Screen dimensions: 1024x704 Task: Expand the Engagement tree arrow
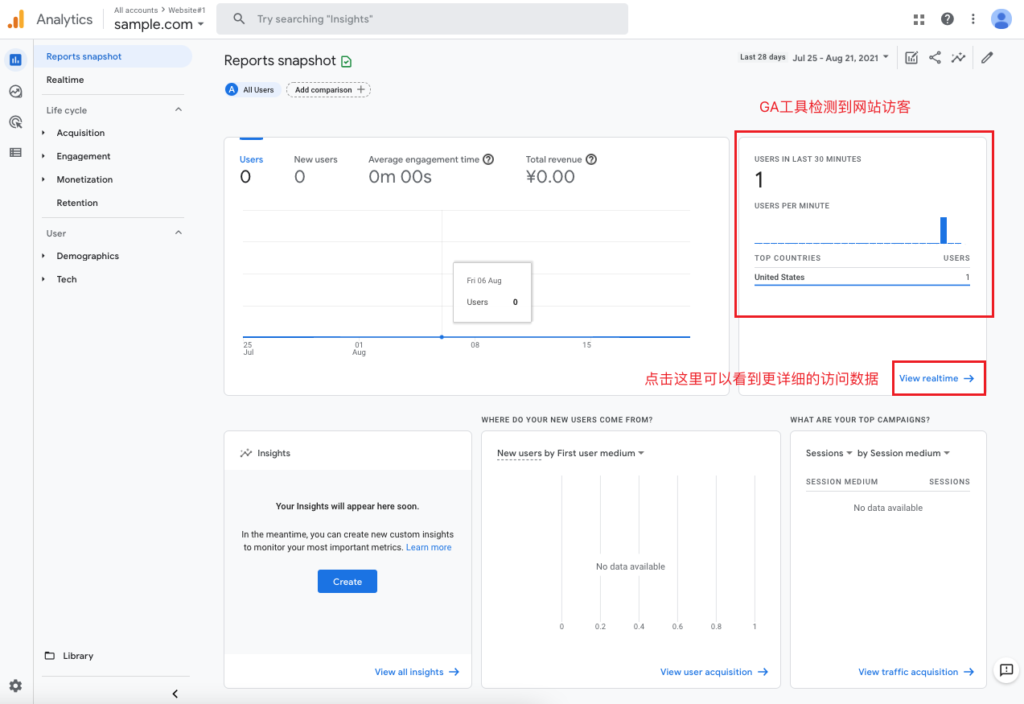tap(44, 157)
